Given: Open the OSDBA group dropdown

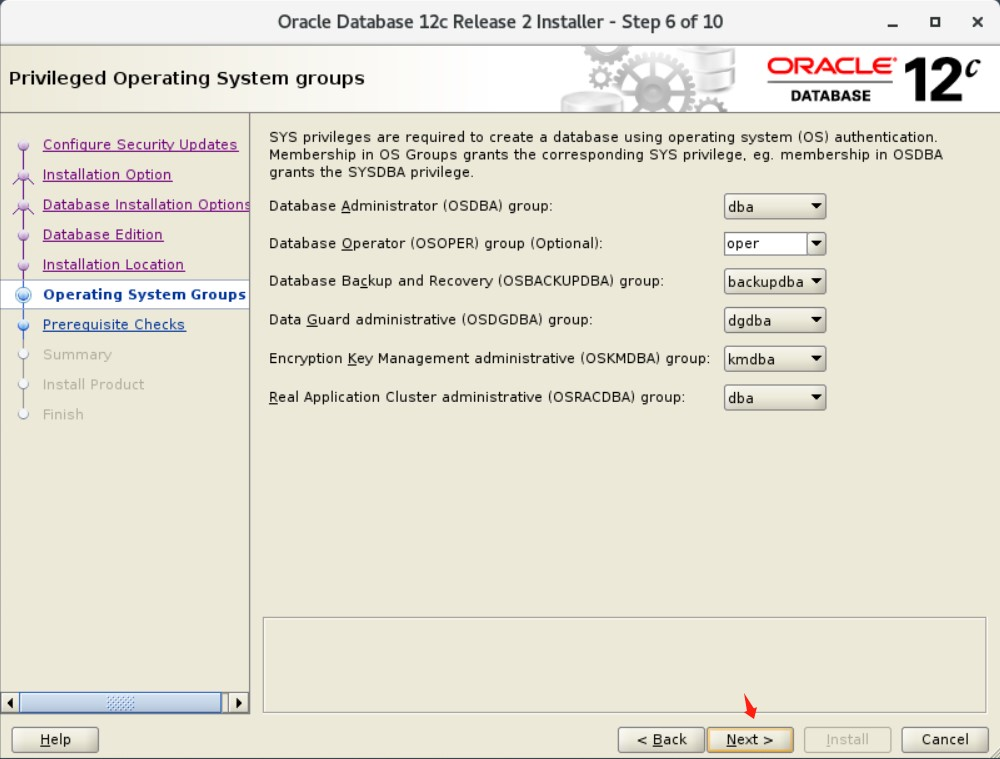Looking at the screenshot, I should 775,207.
